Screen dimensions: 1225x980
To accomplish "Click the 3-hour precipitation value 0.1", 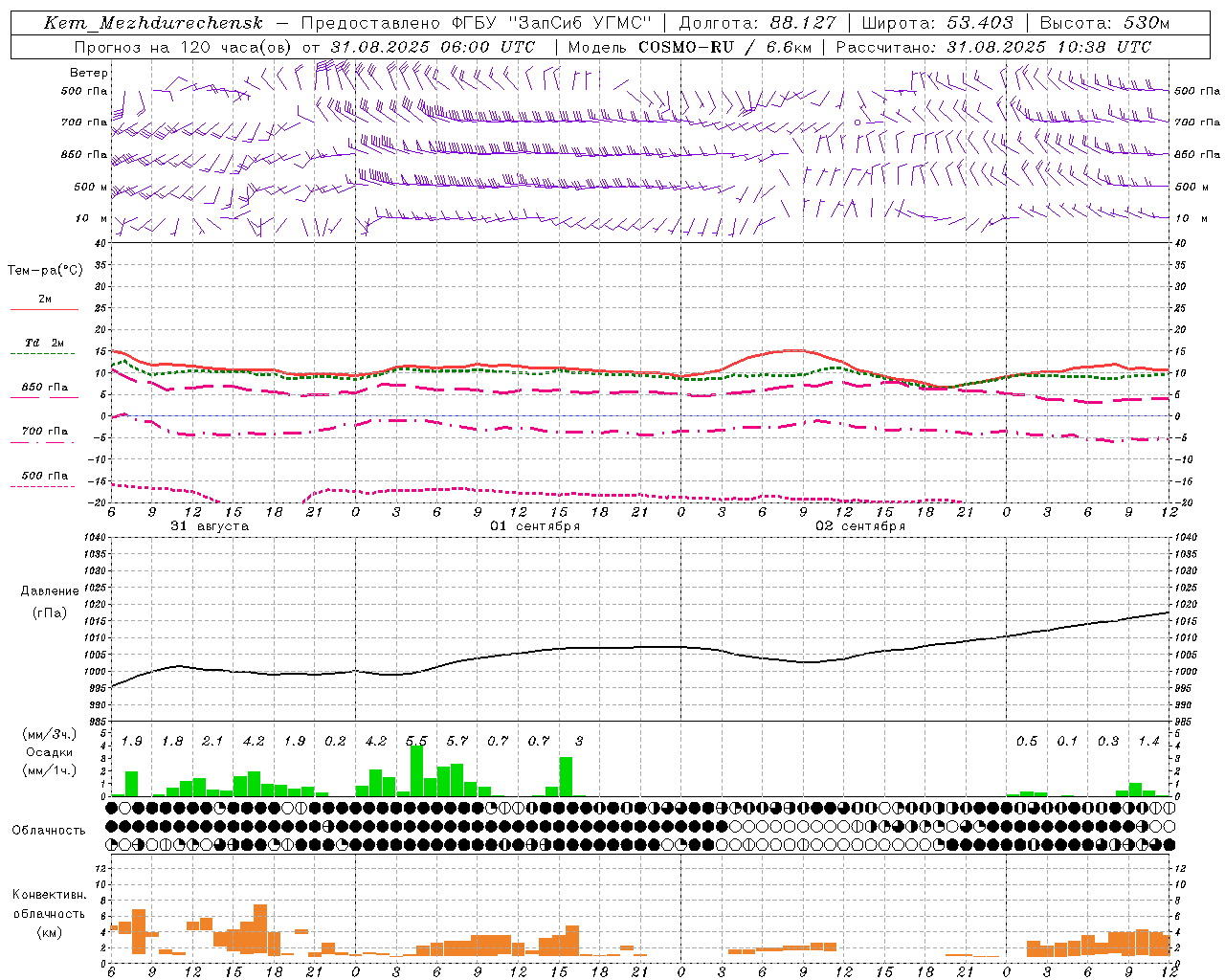I will tap(1067, 742).
